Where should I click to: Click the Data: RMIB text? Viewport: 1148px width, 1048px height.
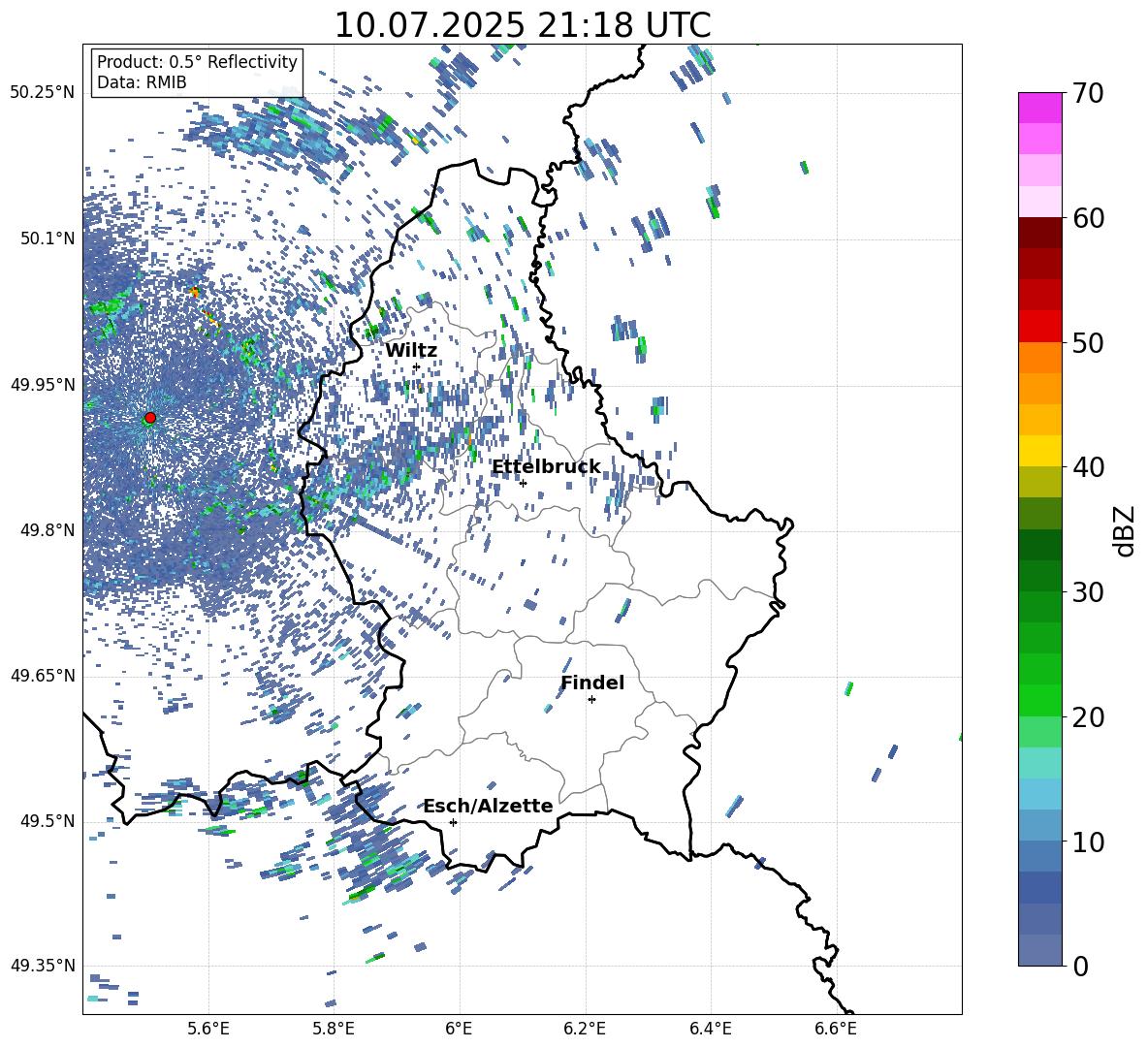coord(142,82)
